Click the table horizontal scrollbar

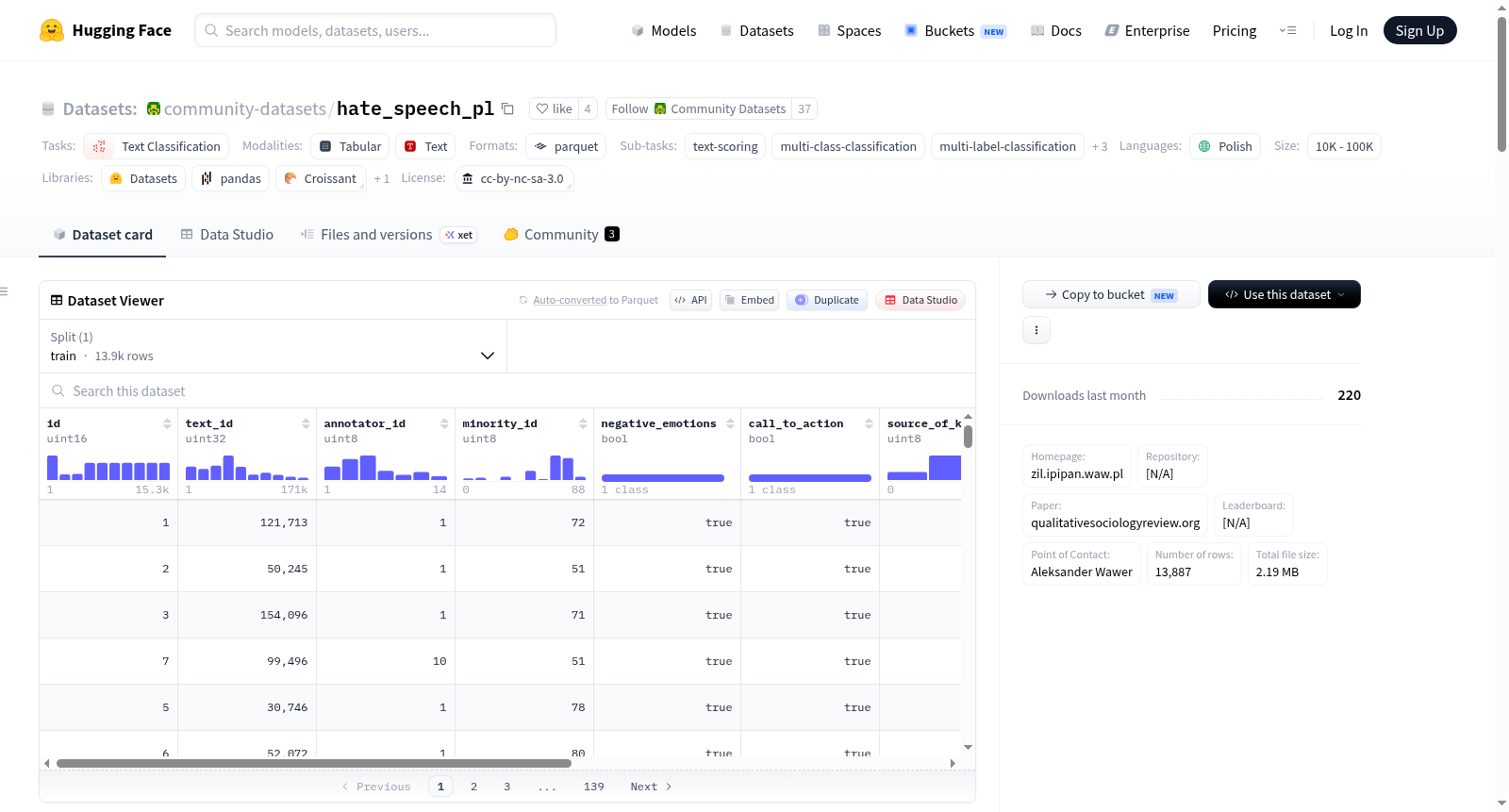point(314,763)
